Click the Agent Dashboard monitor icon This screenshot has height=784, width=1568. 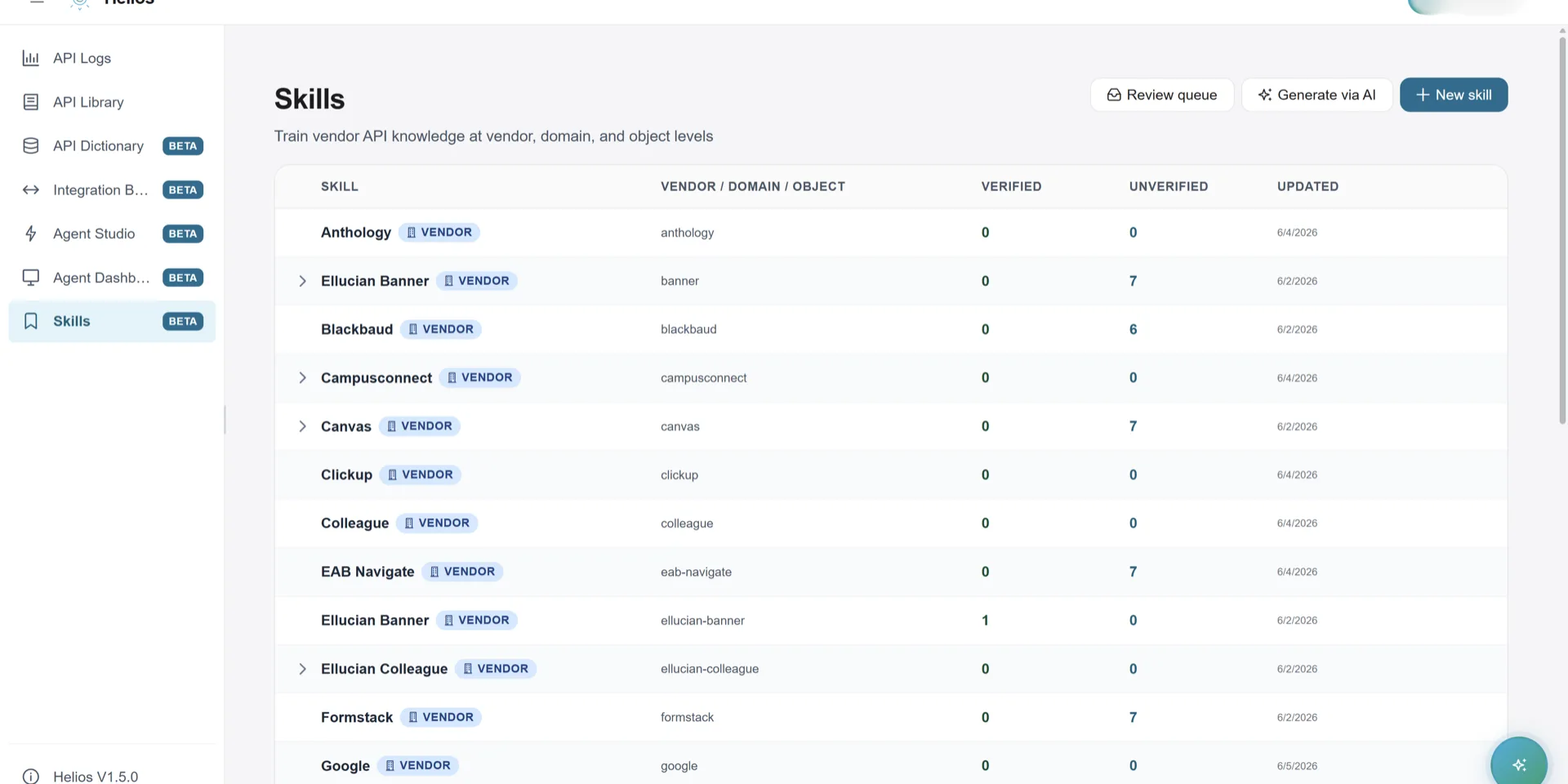tap(31, 278)
